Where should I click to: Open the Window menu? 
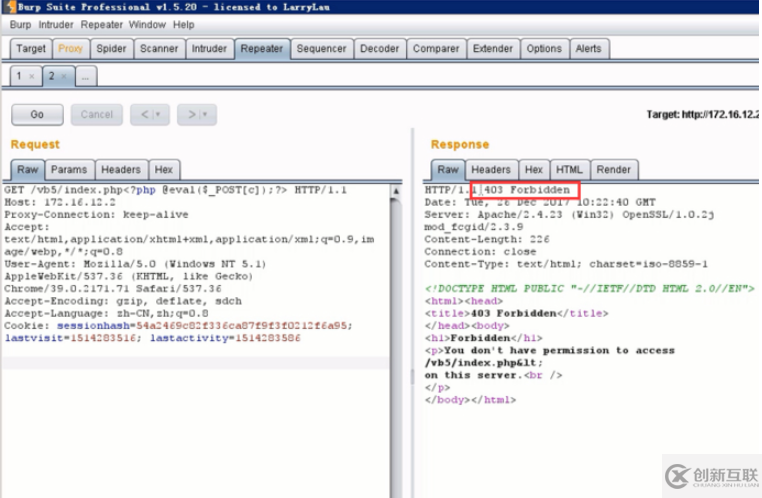147,25
